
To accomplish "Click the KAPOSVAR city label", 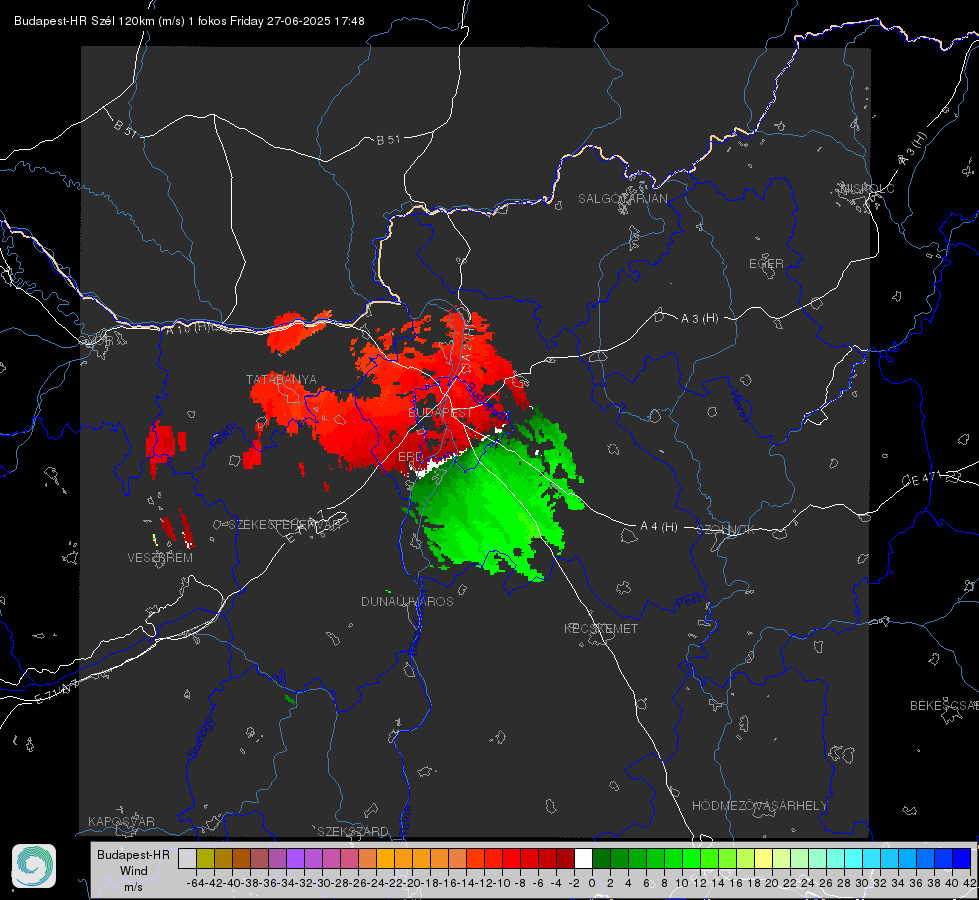I will pos(121,821).
